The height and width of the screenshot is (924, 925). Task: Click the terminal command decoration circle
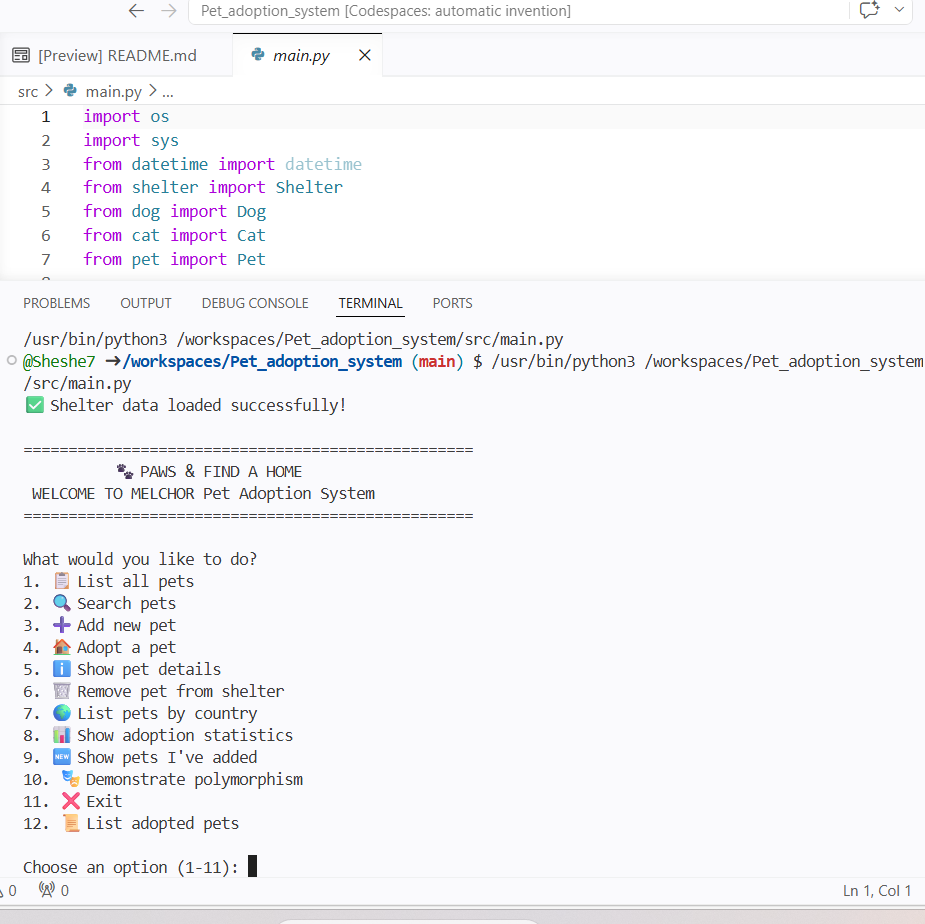click(x=12, y=360)
